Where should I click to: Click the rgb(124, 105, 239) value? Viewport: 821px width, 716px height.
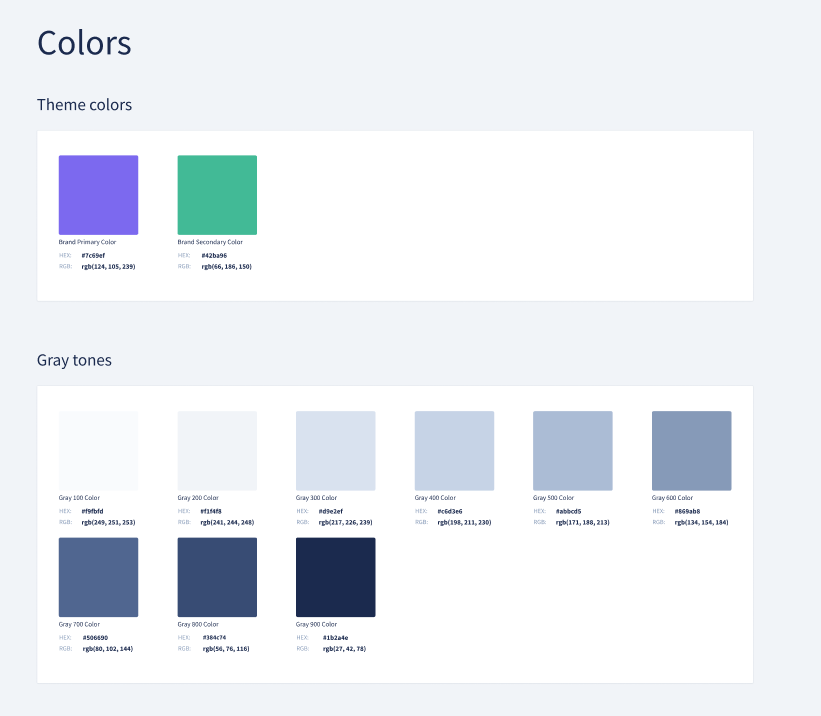point(108,267)
